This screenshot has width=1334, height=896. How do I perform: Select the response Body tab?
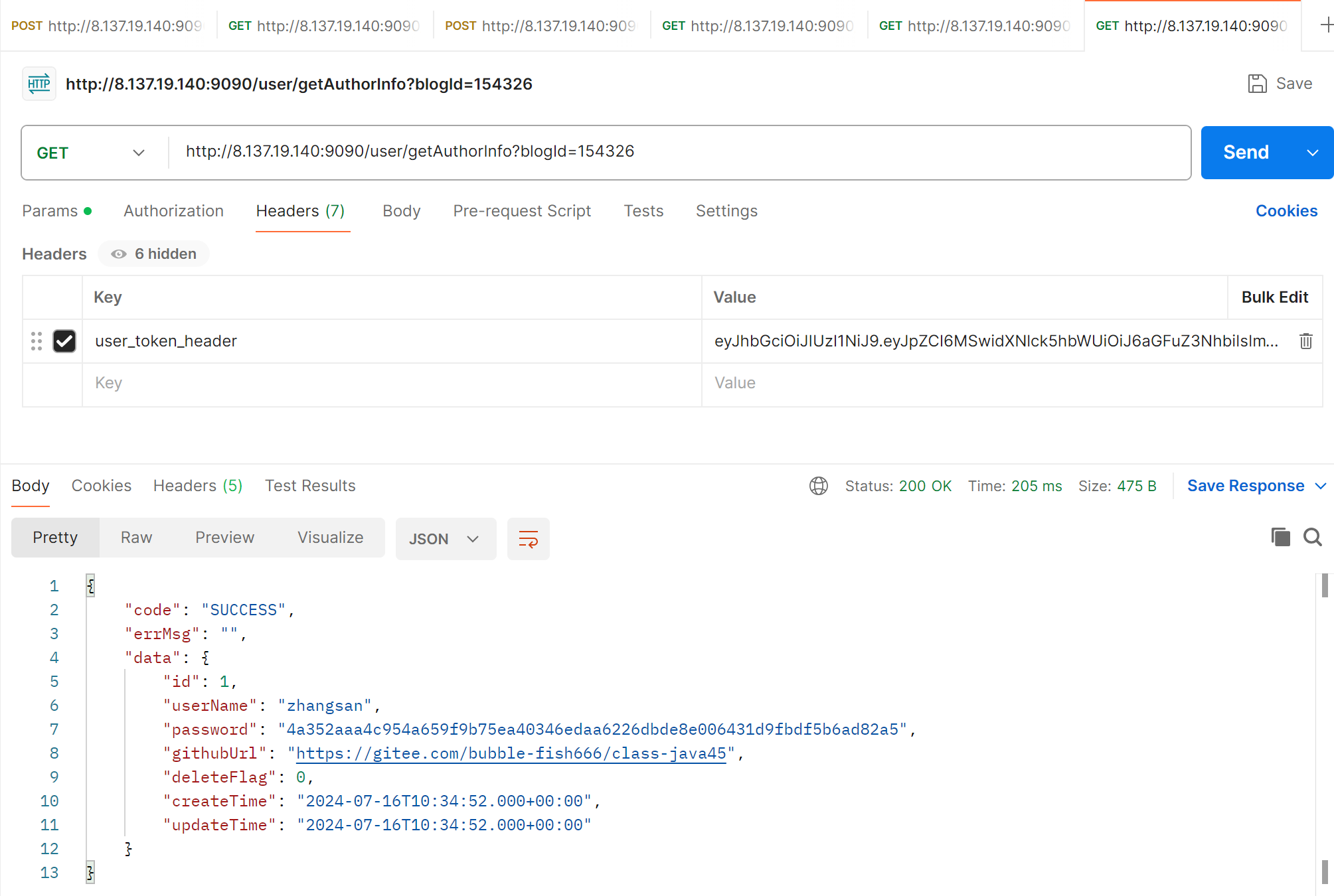click(31, 486)
